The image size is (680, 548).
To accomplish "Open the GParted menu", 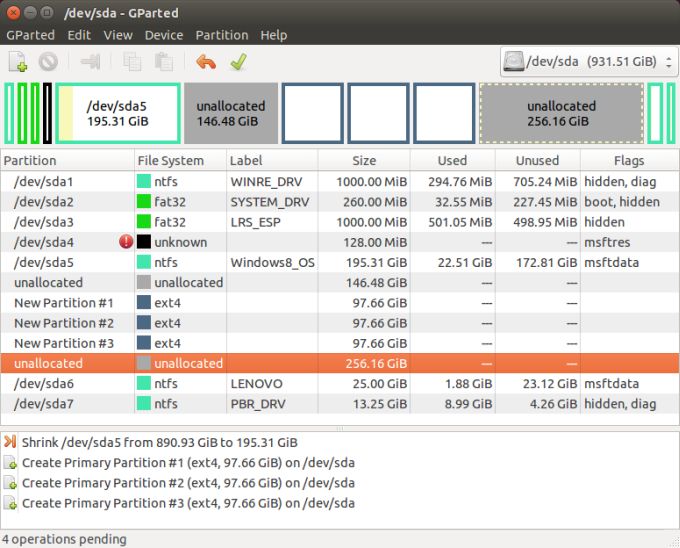I will 31,35.
